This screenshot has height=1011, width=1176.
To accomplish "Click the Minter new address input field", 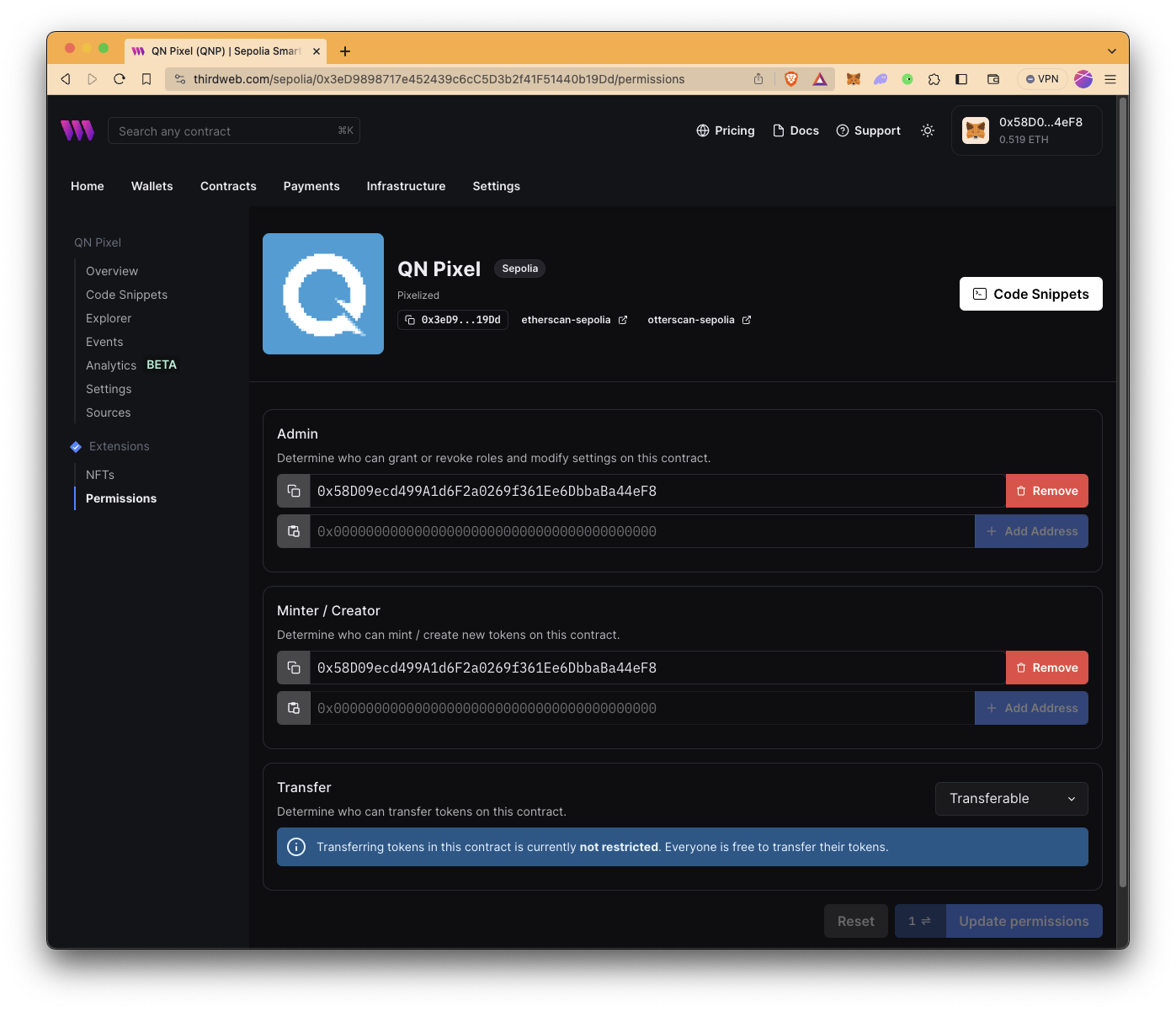I will tap(642, 708).
